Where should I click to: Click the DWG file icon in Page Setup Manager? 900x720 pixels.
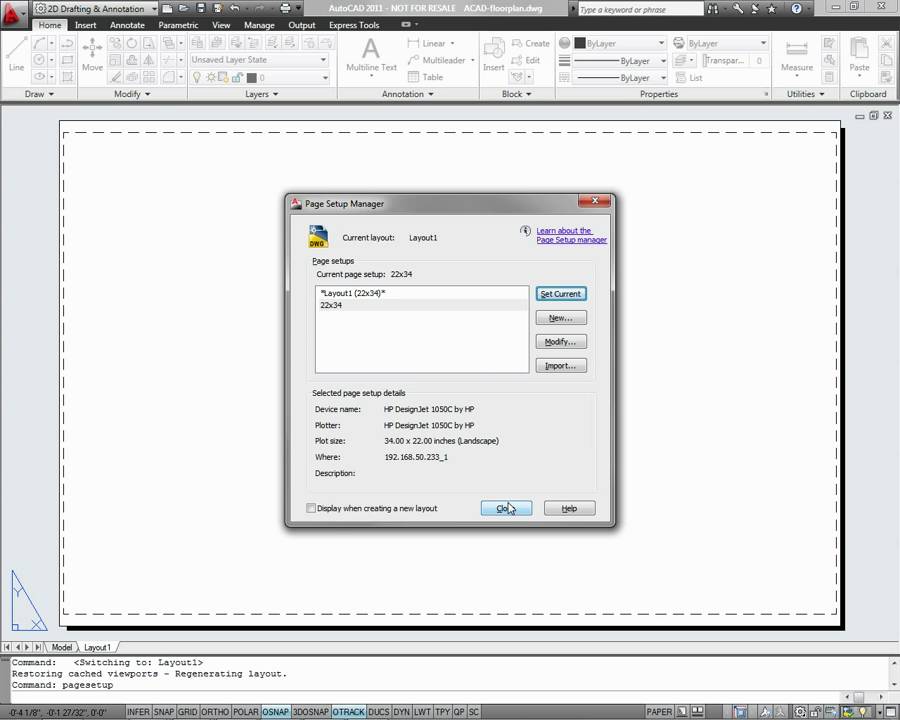pyautogui.click(x=318, y=237)
